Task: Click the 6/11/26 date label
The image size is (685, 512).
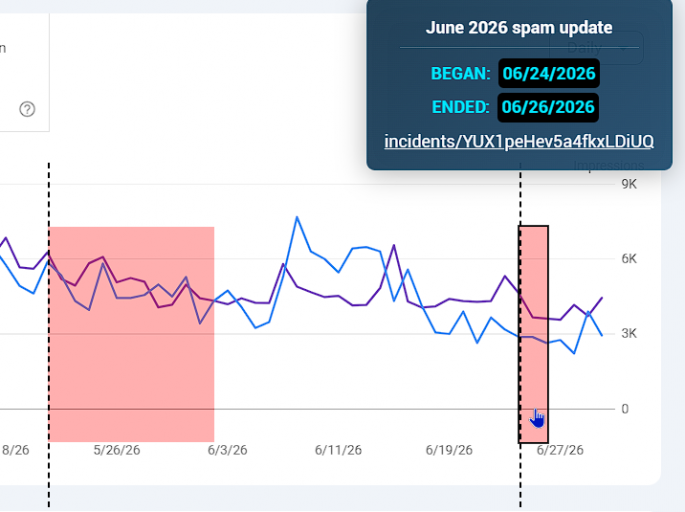Action: click(338, 450)
